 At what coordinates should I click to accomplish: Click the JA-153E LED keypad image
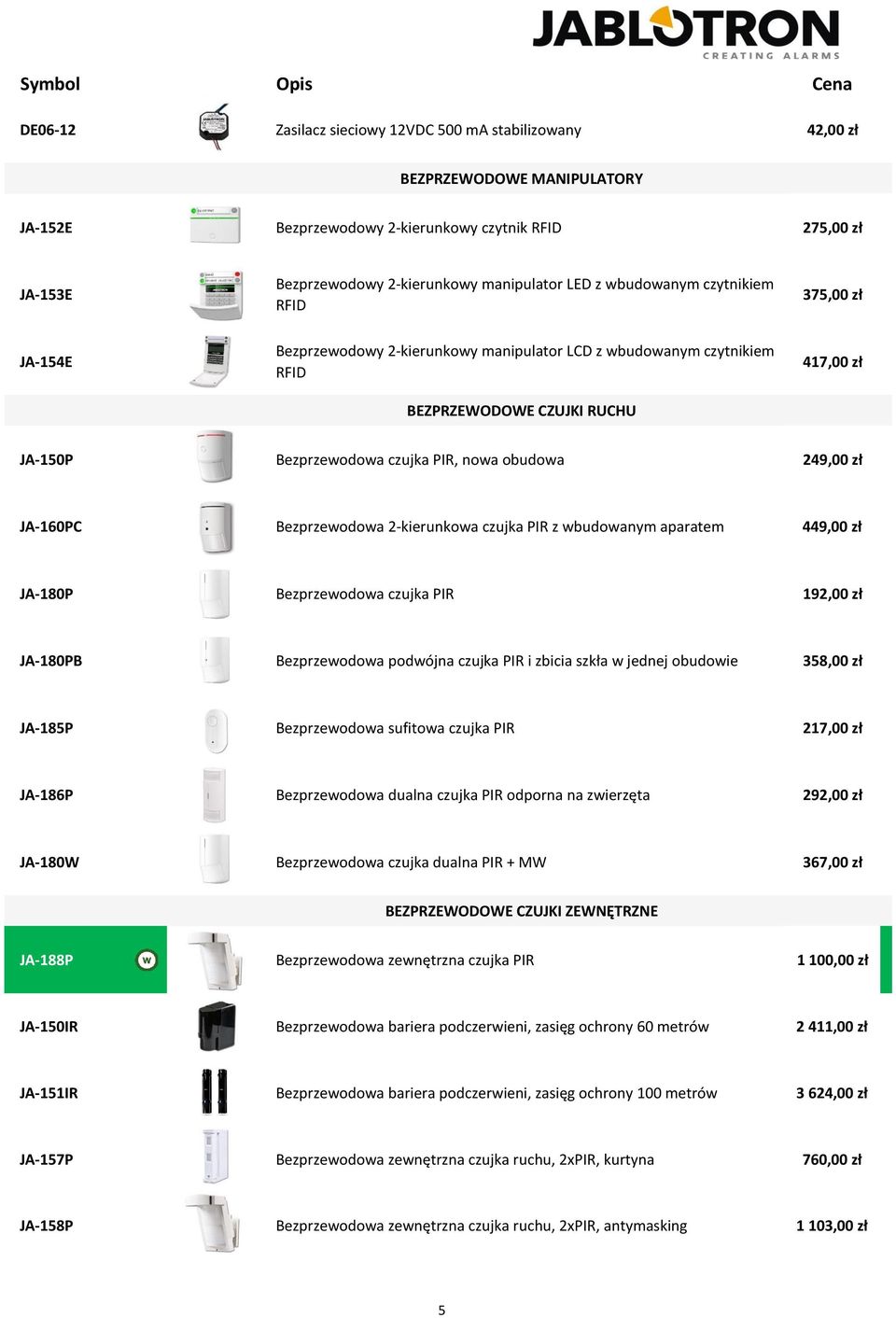pyautogui.click(x=216, y=295)
